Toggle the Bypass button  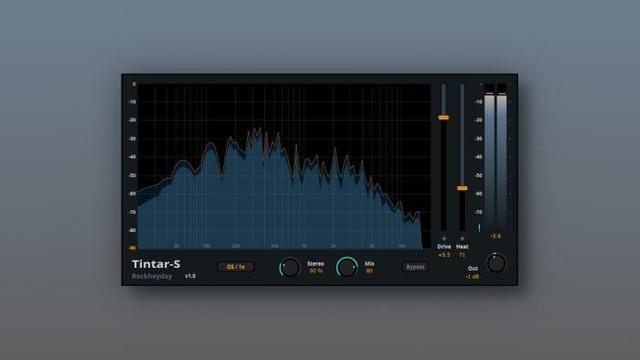coord(415,267)
